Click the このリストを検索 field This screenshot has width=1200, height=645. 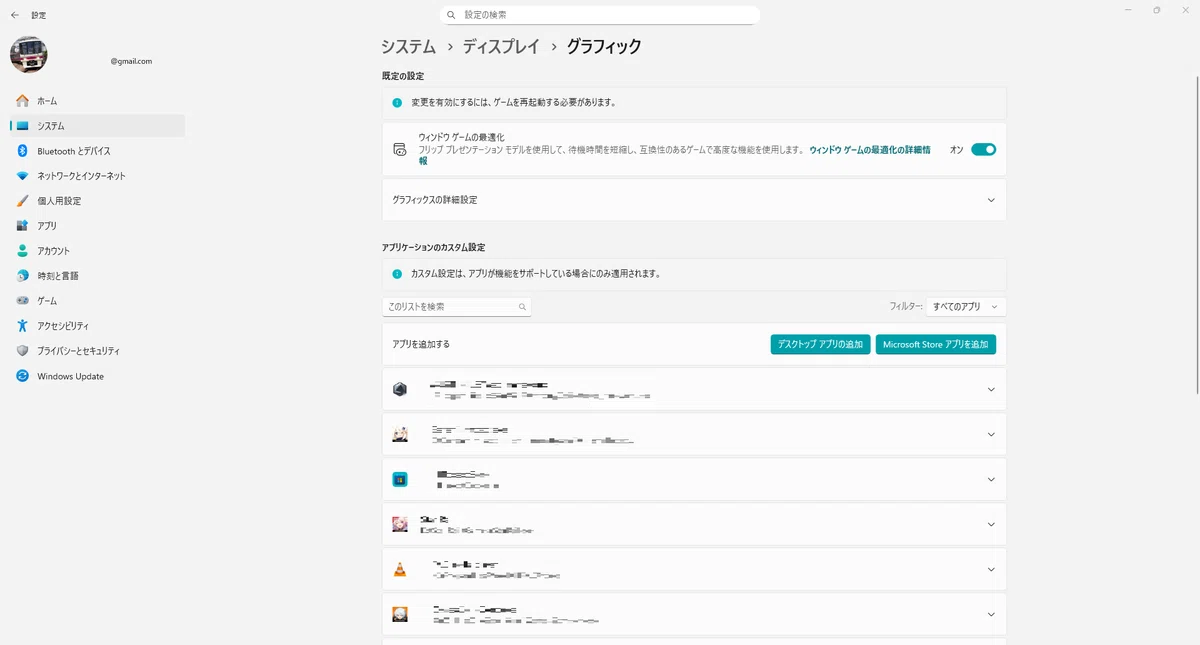point(457,307)
